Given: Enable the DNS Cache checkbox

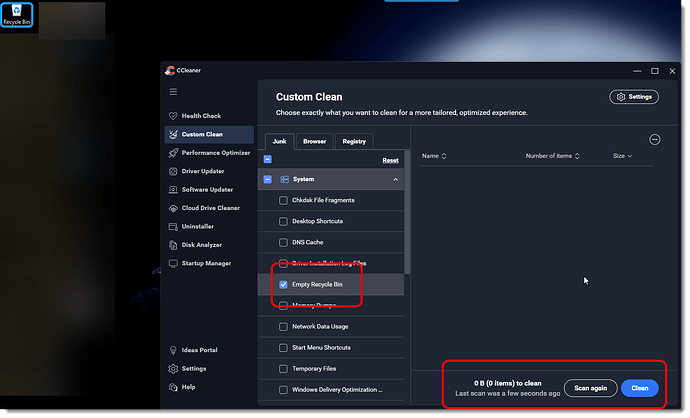Looking at the screenshot, I should [283, 242].
